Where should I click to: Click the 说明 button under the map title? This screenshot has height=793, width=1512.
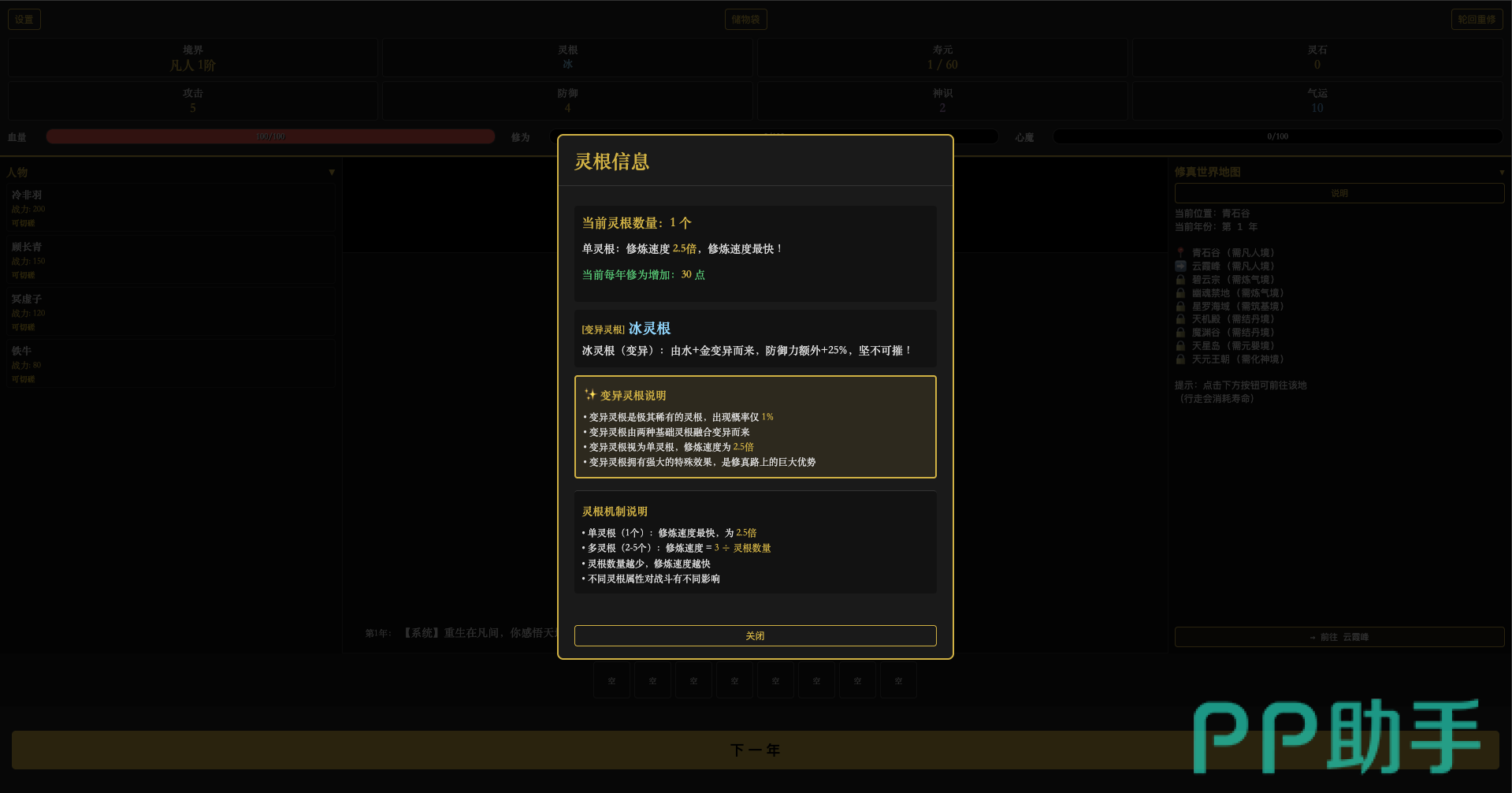[x=1339, y=193]
